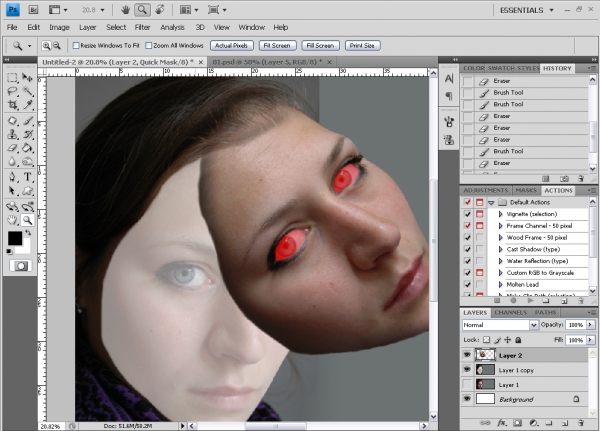
Task: Click the horizontal canvas scrollbar thumb
Action: tap(276, 426)
